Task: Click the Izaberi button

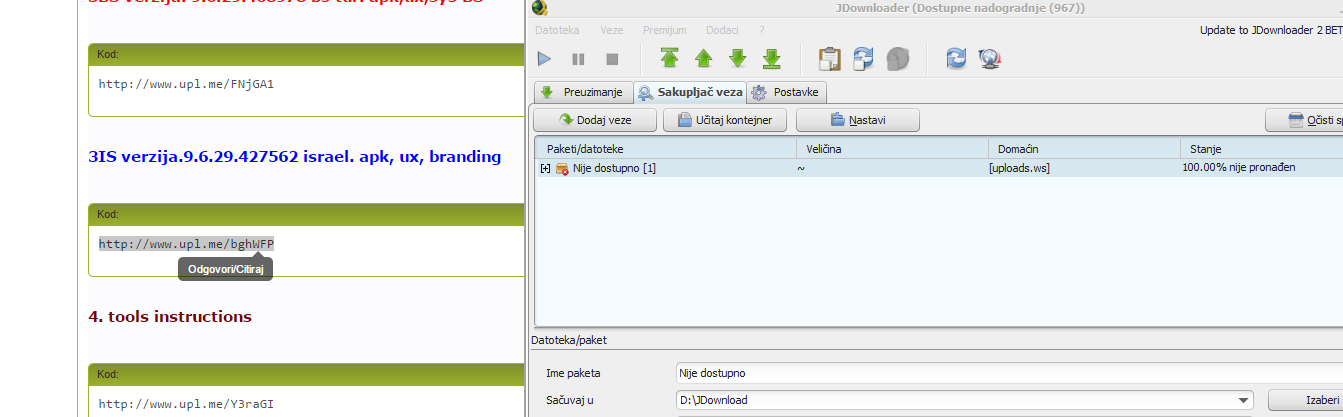Action: tap(1305, 400)
